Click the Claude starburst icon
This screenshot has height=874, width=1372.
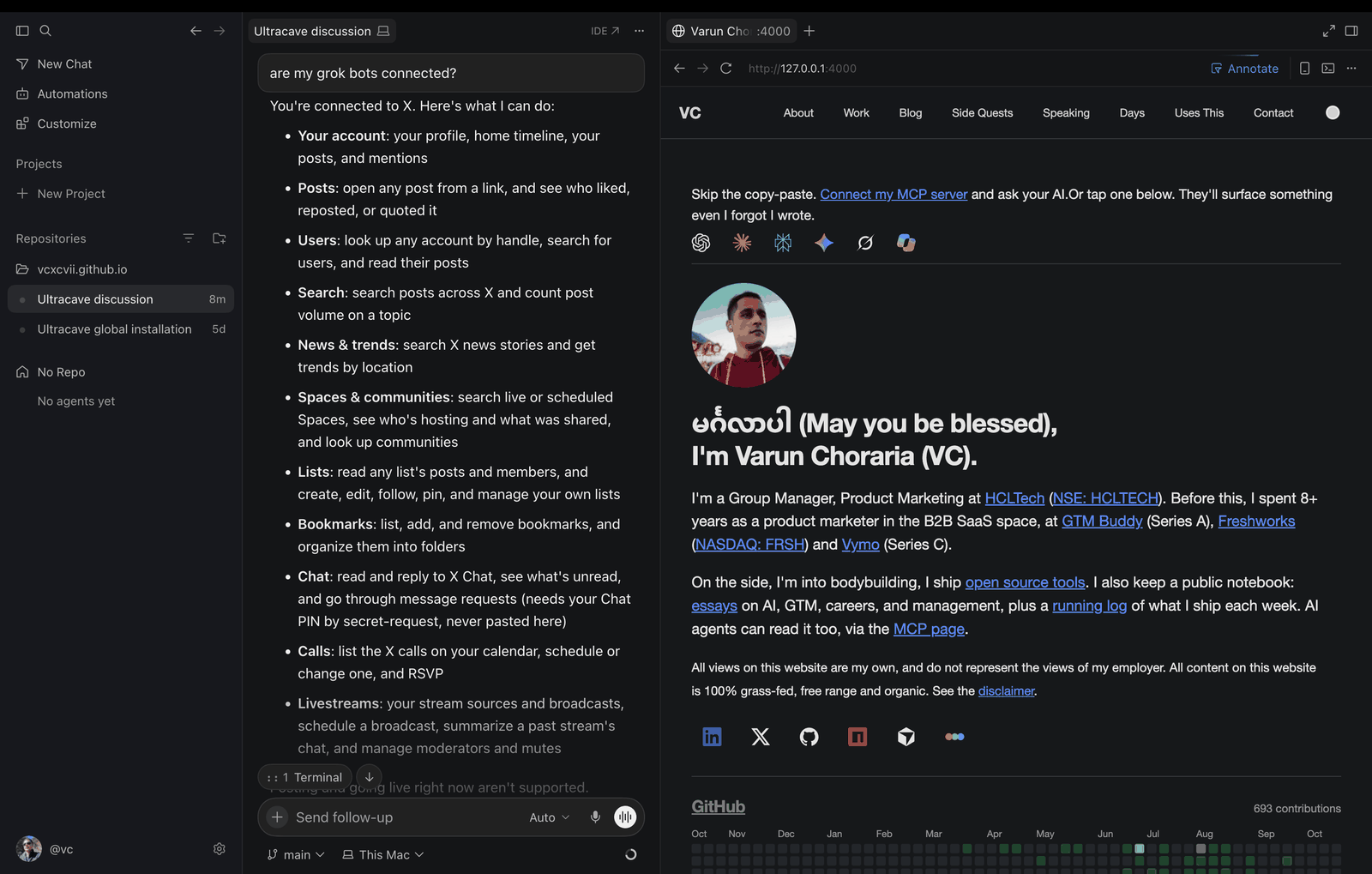coord(742,243)
